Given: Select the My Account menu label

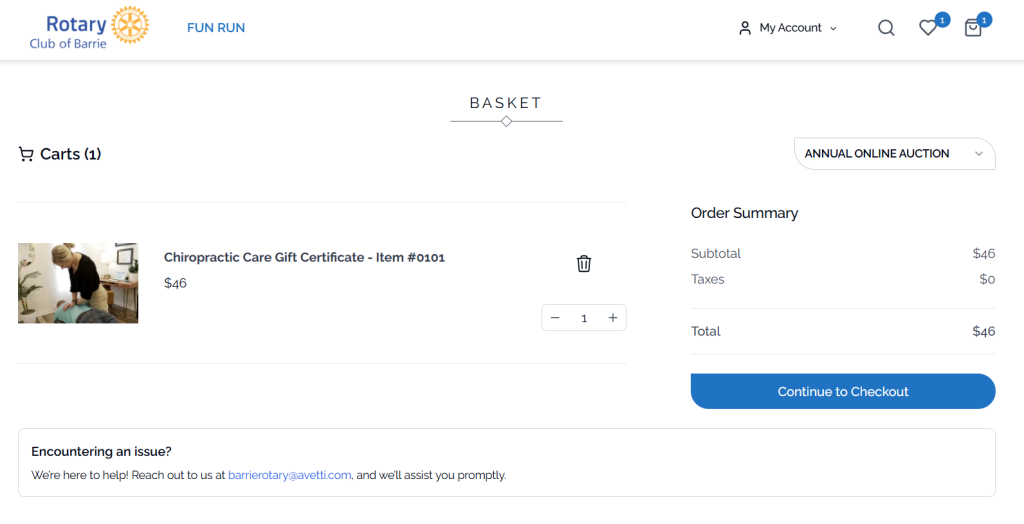Looking at the screenshot, I should pos(790,28).
